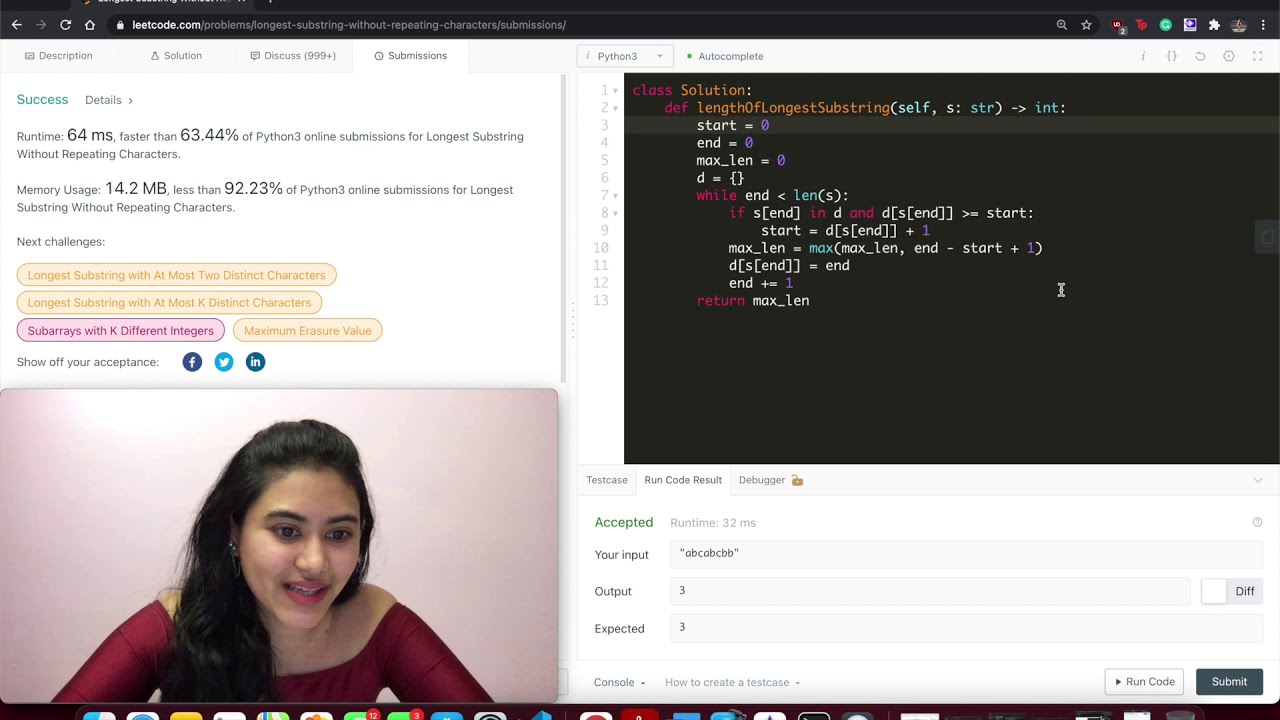
Task: Fold code at line 2 arrow
Action: pyautogui.click(x=615, y=108)
